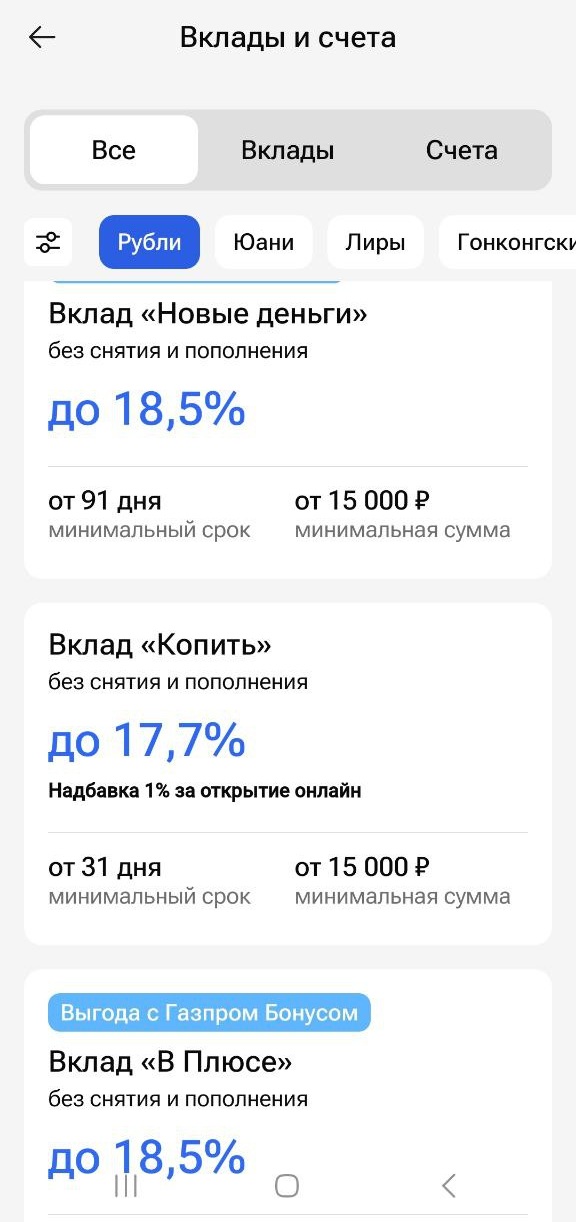Select the Лиры currency chip
This screenshot has width=576, height=1222.
[375, 242]
